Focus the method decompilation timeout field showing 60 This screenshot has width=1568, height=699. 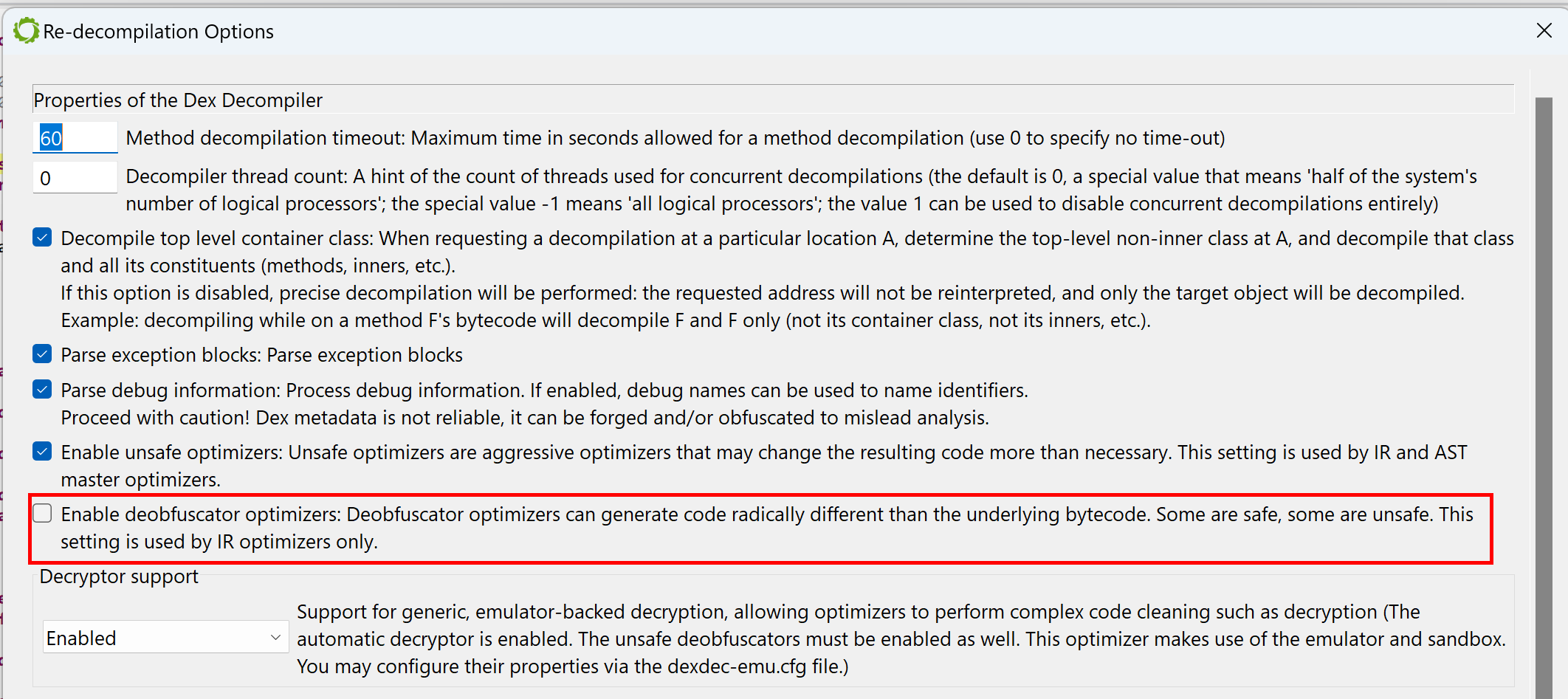tap(75, 138)
